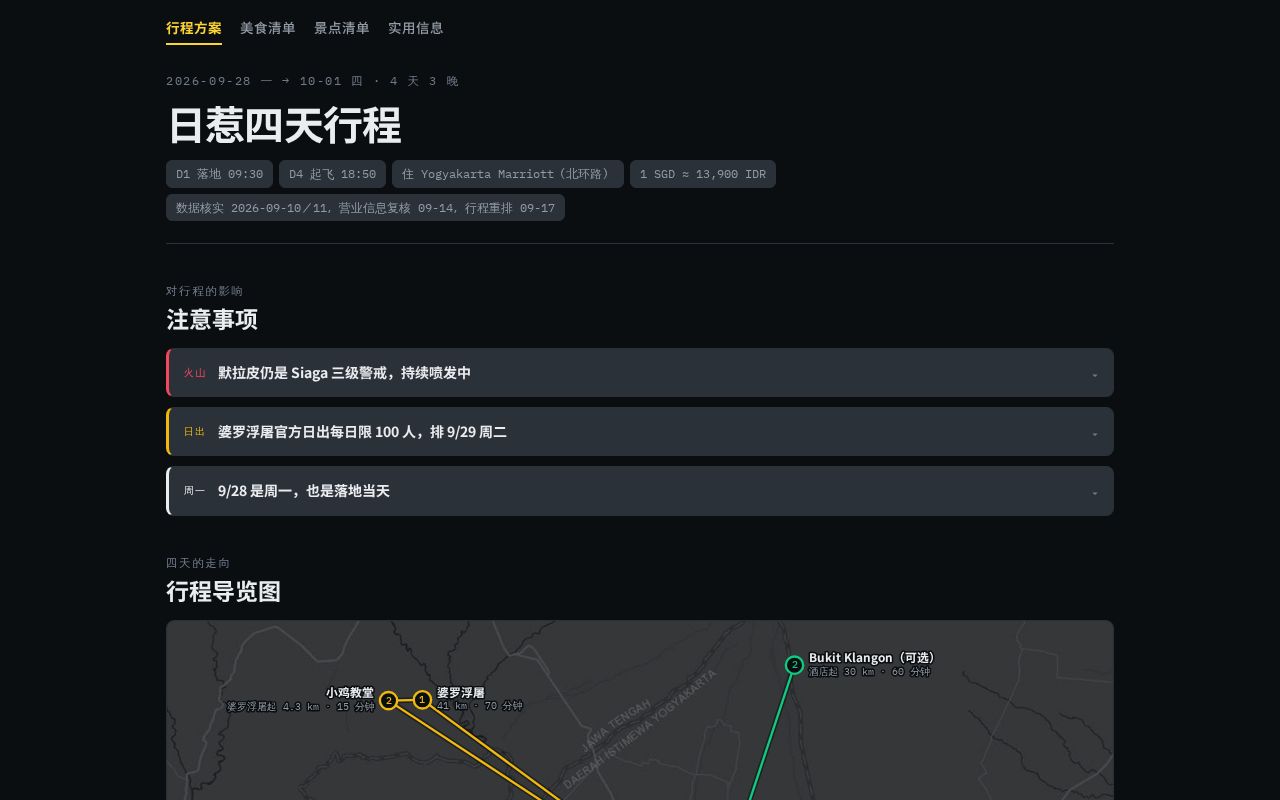Select map marker 2 for 小鸡教堂

tap(389, 700)
